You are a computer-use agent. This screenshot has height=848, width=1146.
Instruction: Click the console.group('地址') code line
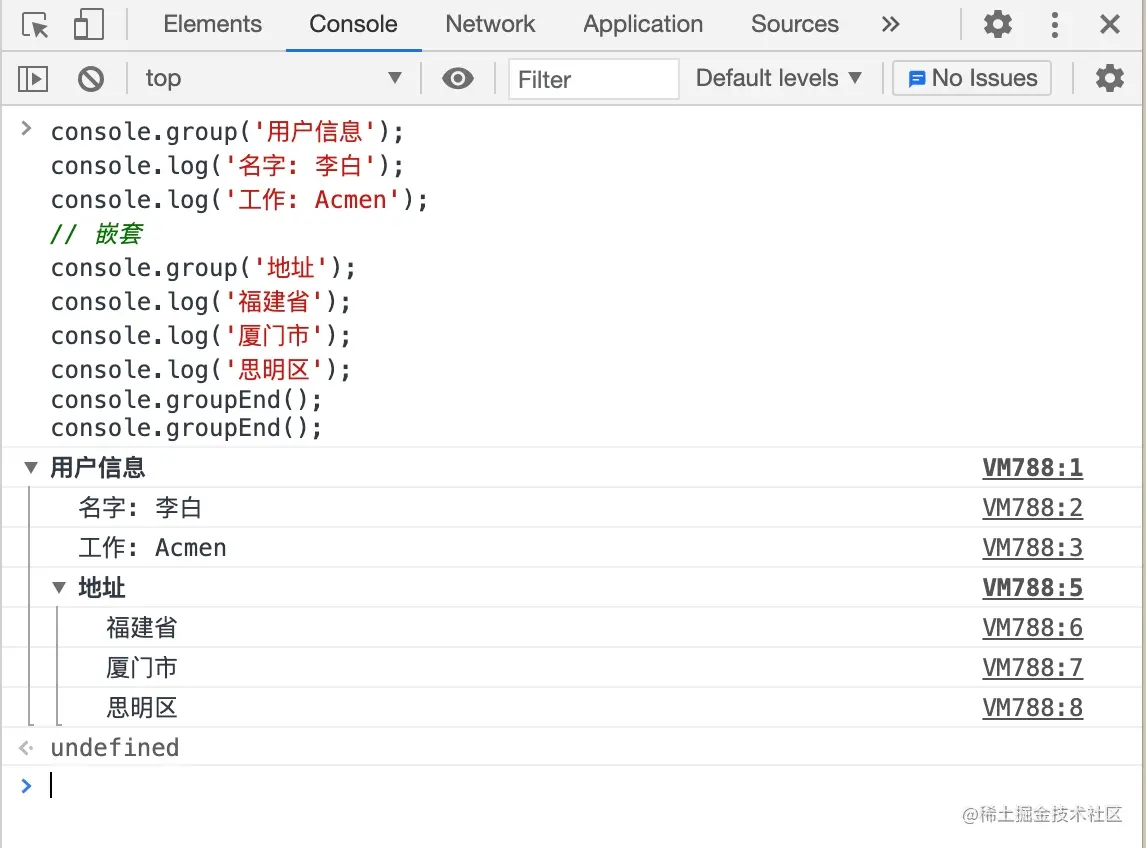pyautogui.click(x=203, y=268)
